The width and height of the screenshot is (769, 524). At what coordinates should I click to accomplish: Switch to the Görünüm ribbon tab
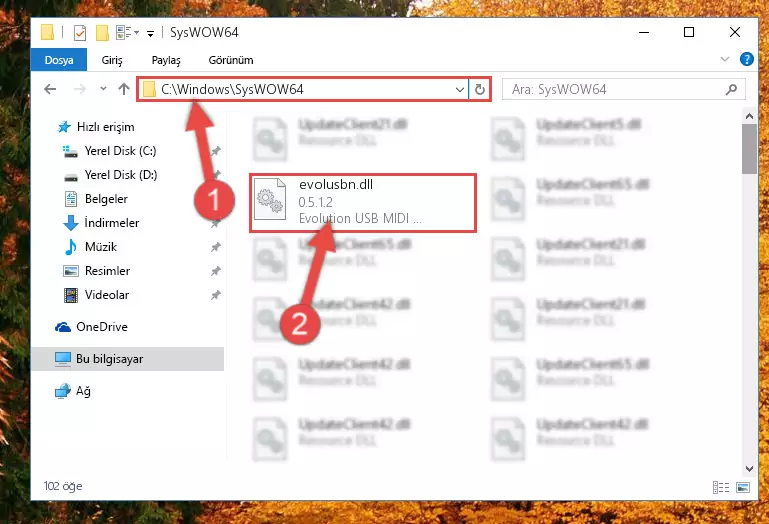pyautogui.click(x=231, y=60)
